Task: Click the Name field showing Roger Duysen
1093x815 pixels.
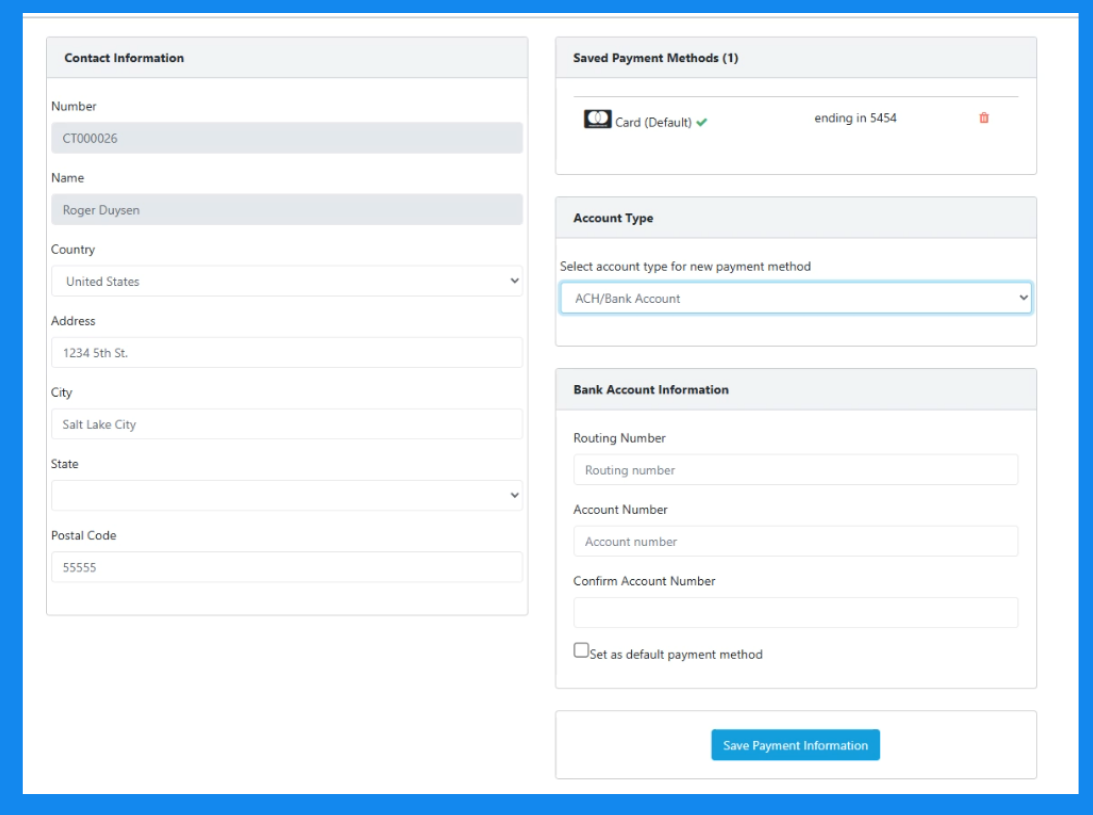Action: tap(286, 210)
